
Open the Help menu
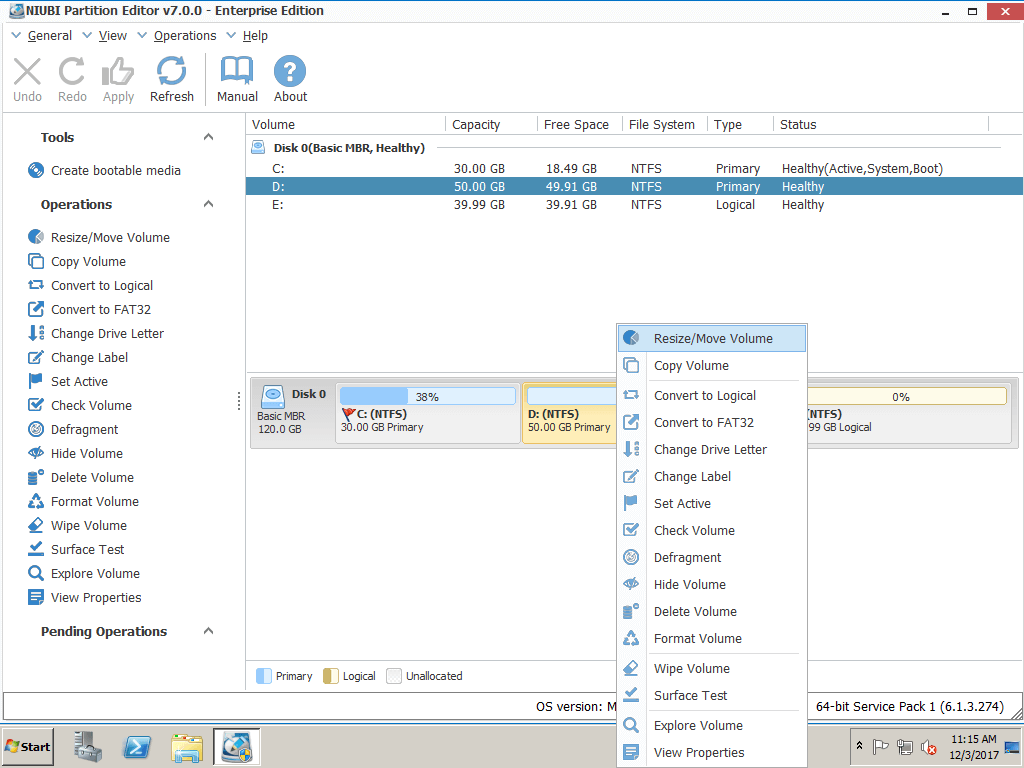[x=255, y=36]
